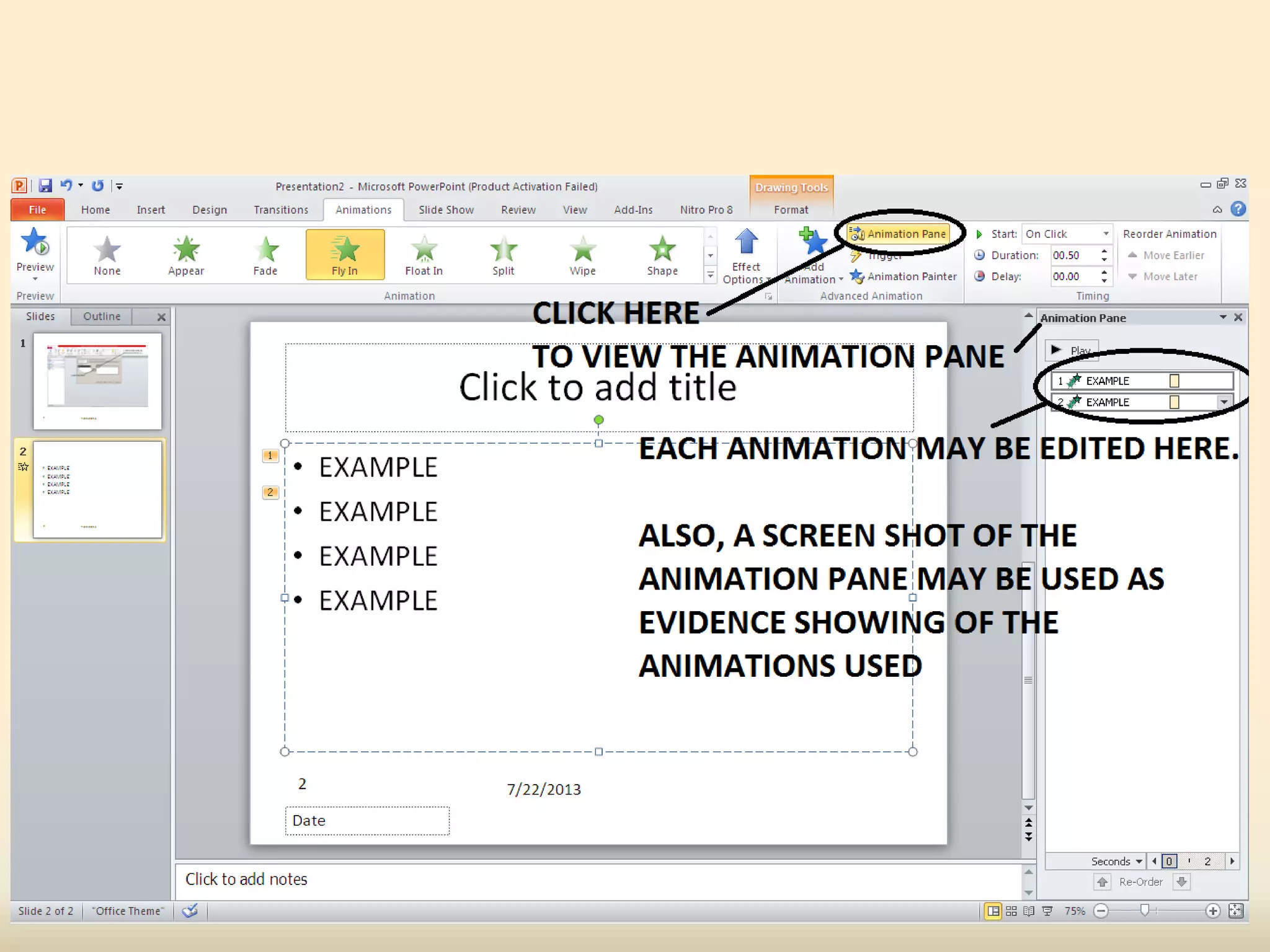Open the Transitions ribbon tab

pos(280,209)
